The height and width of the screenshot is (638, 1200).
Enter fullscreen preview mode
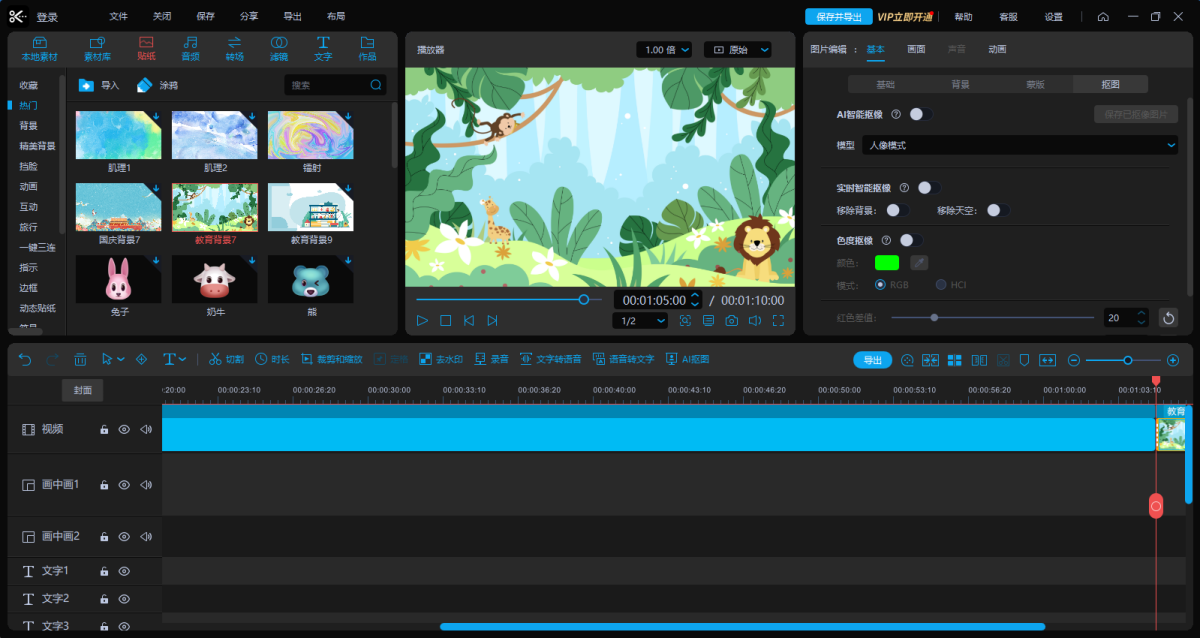(x=778, y=320)
